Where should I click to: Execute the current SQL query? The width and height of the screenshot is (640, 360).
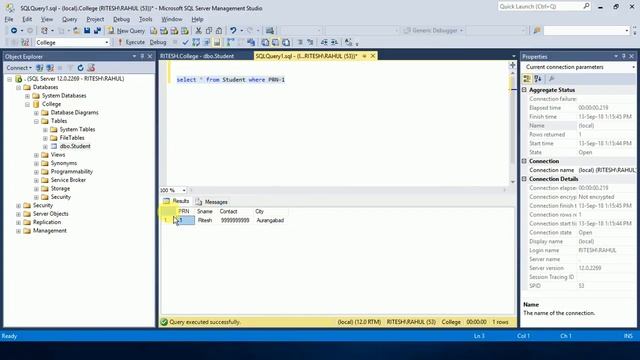[131, 42]
